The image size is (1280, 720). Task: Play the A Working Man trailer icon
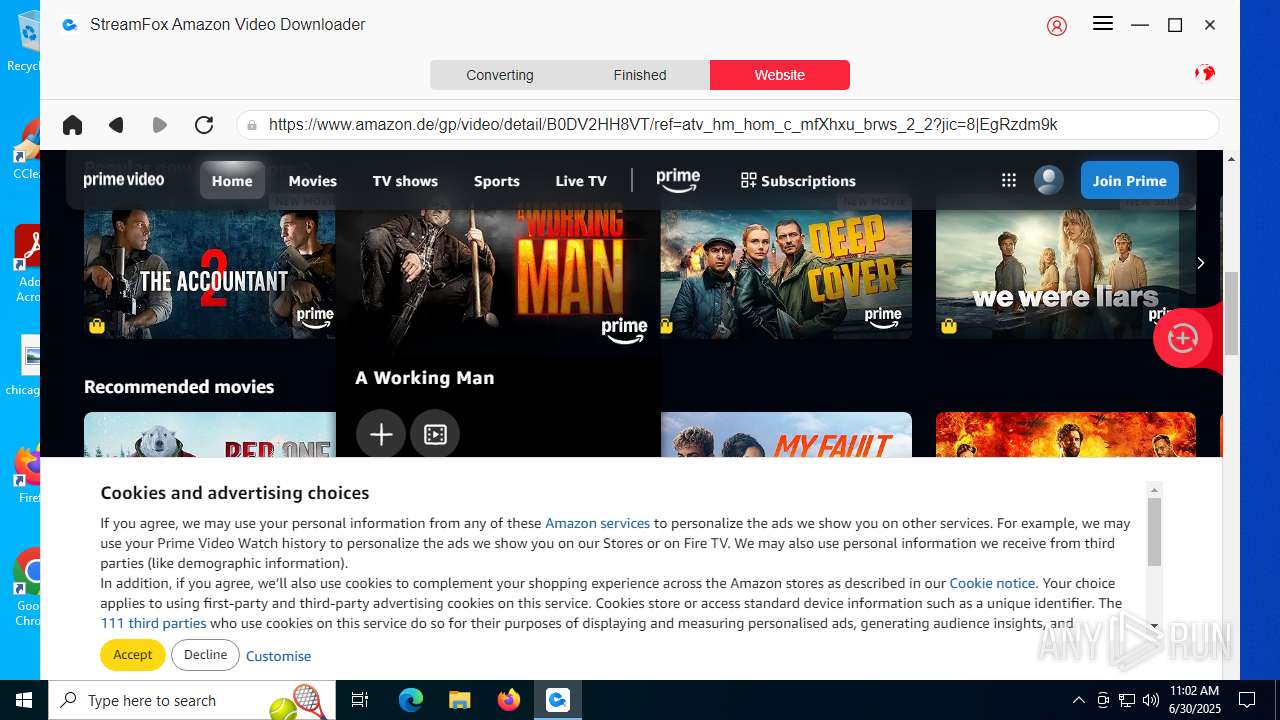pyautogui.click(x=435, y=435)
